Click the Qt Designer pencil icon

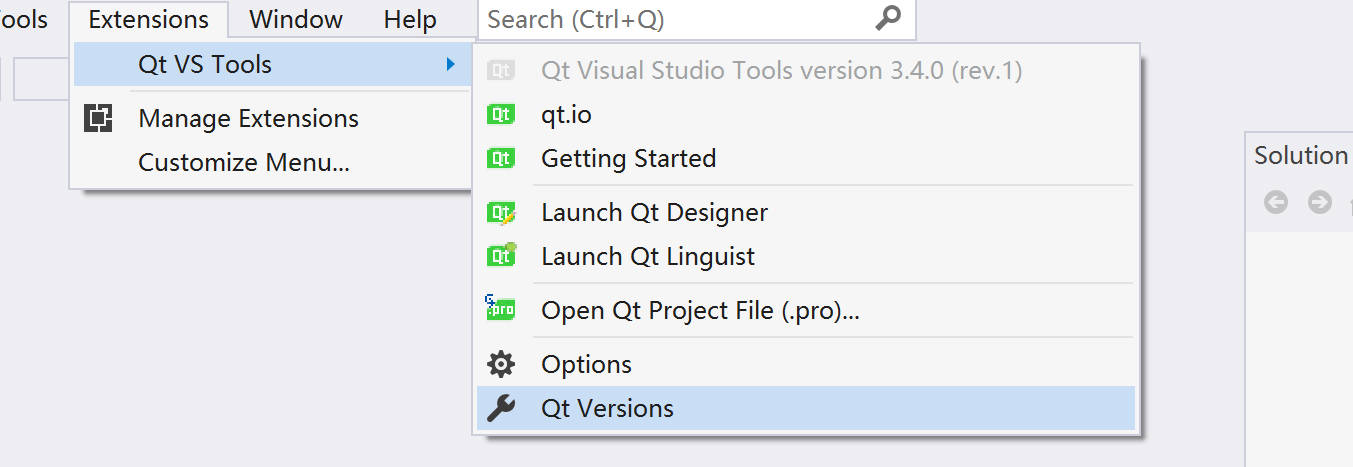pos(500,212)
